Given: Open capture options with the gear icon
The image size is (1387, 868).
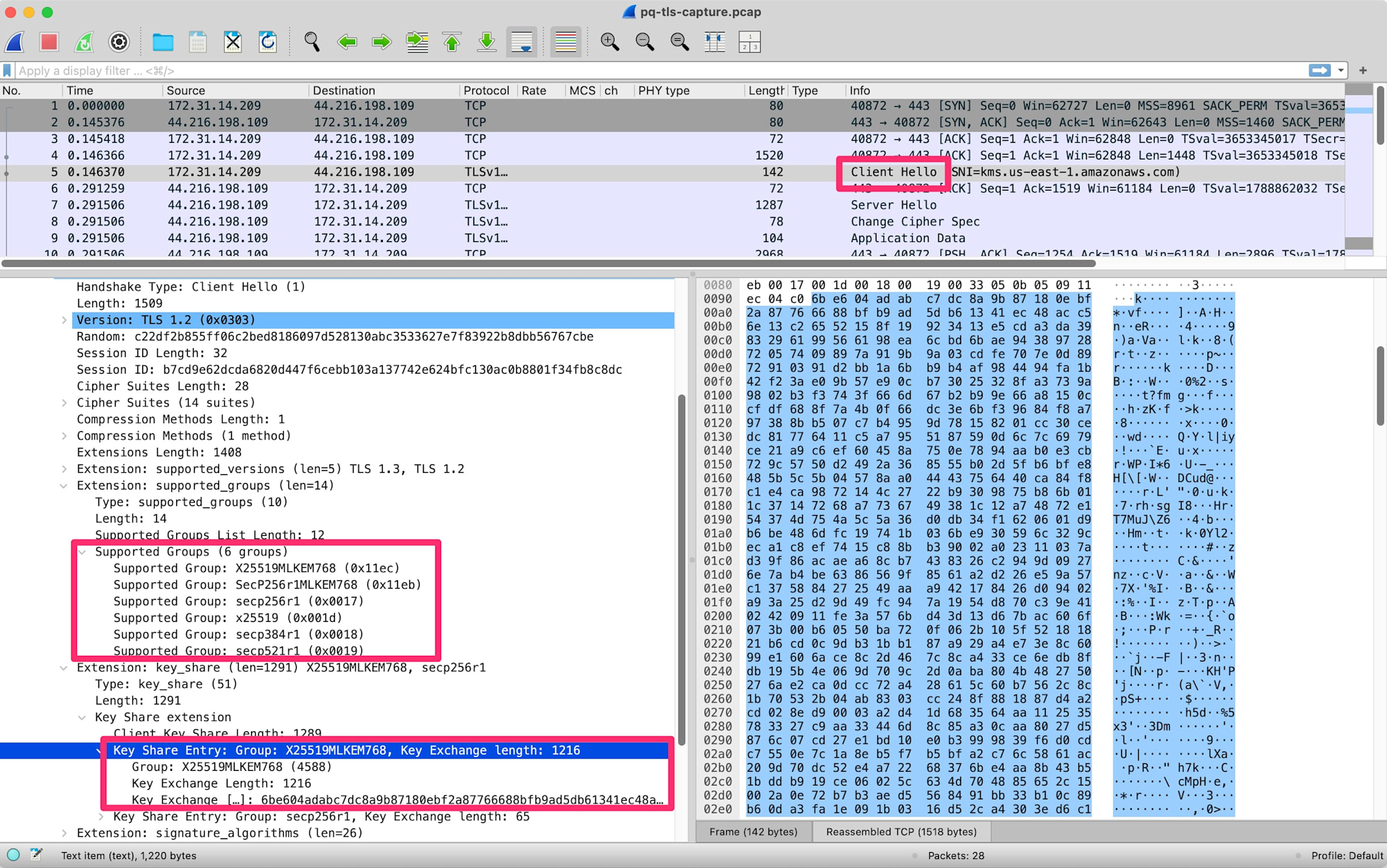Looking at the screenshot, I should pos(119,42).
